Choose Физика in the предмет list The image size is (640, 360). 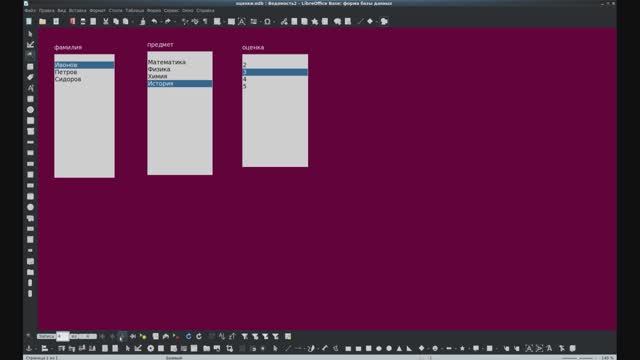tap(180, 69)
